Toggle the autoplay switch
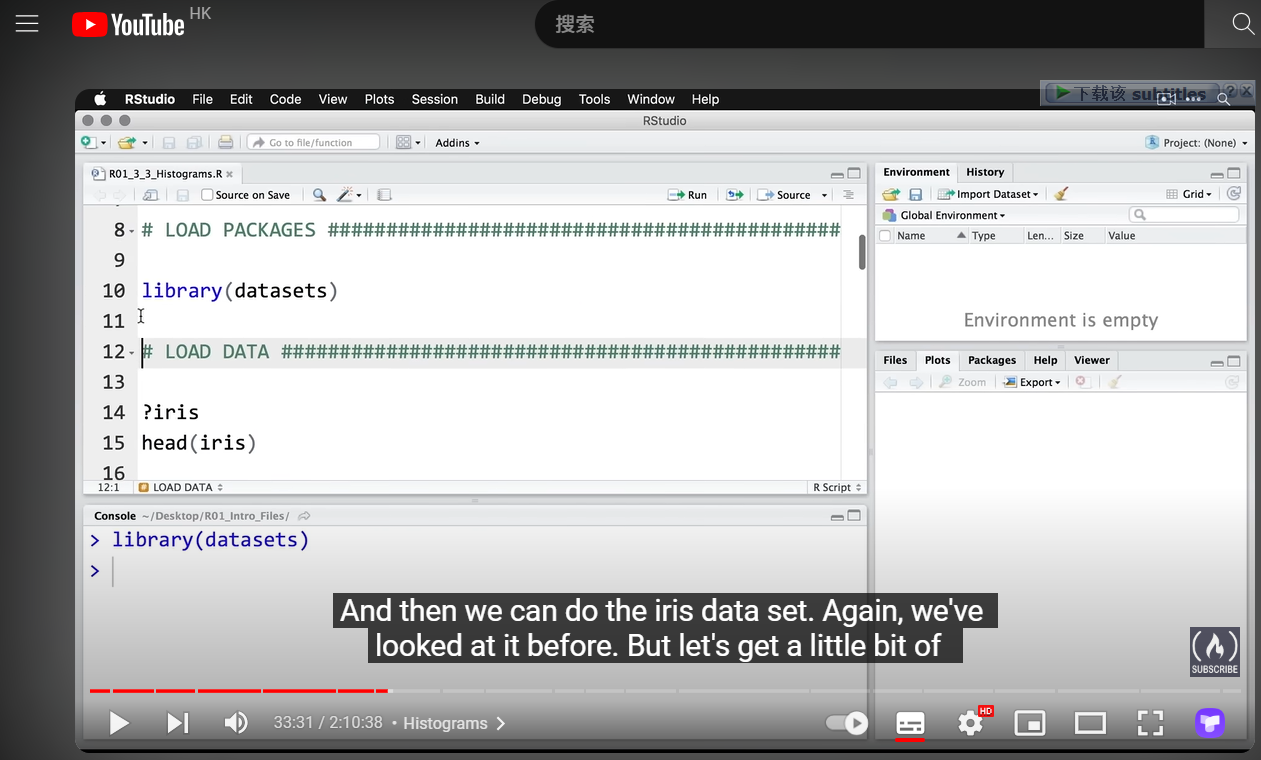 (x=846, y=723)
